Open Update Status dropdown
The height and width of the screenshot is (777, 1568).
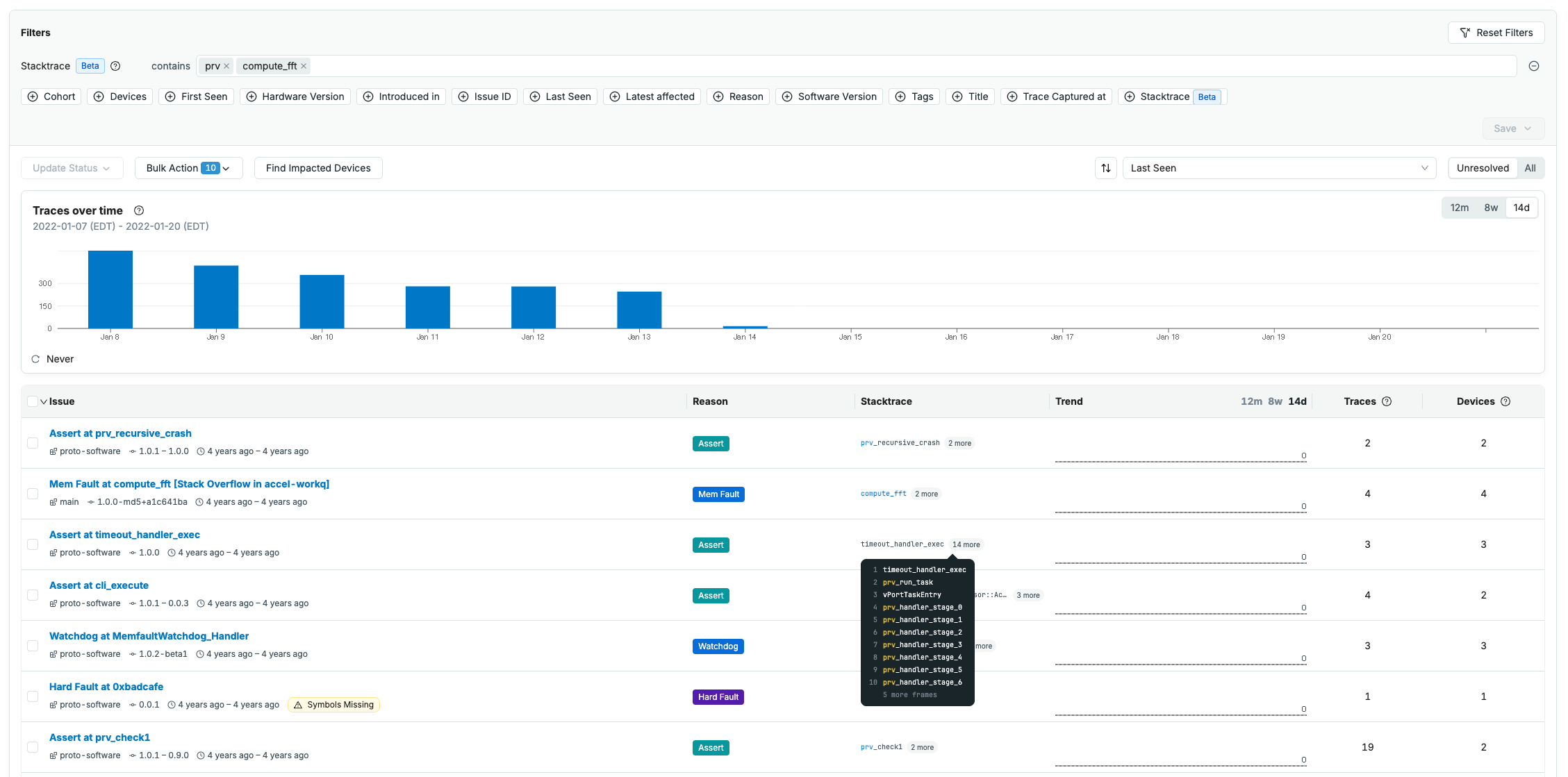point(72,168)
